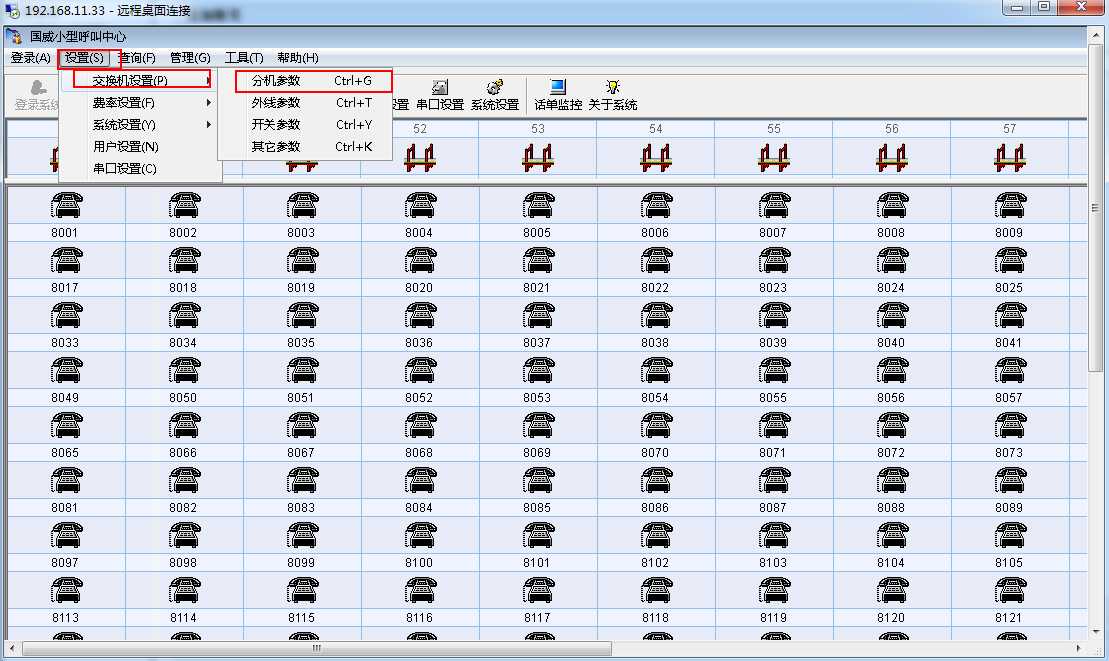The height and width of the screenshot is (661, 1109).
Task: Select extension 8056 phone icon
Action: pos(892,370)
